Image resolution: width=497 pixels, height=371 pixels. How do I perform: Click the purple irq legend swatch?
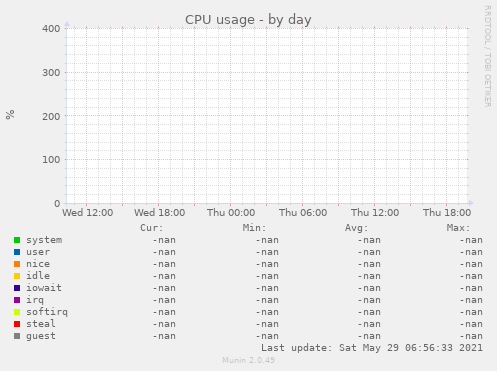click(17, 300)
